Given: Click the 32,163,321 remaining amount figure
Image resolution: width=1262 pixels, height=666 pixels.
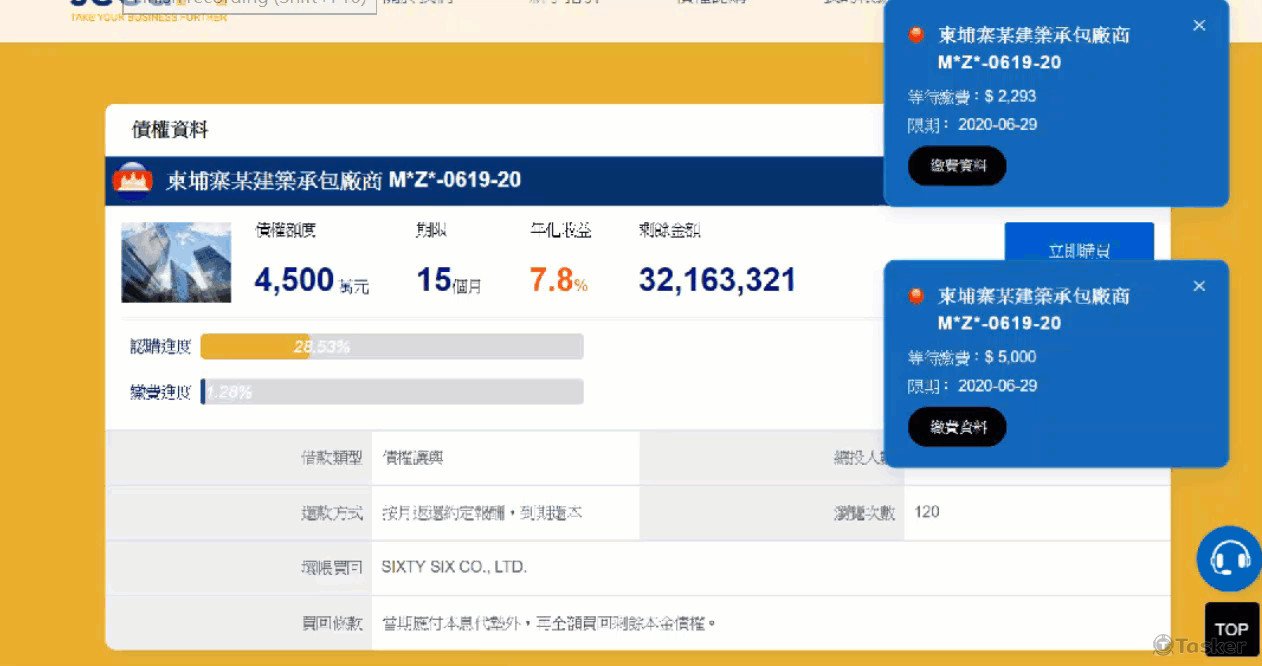Looking at the screenshot, I should pos(717,280).
